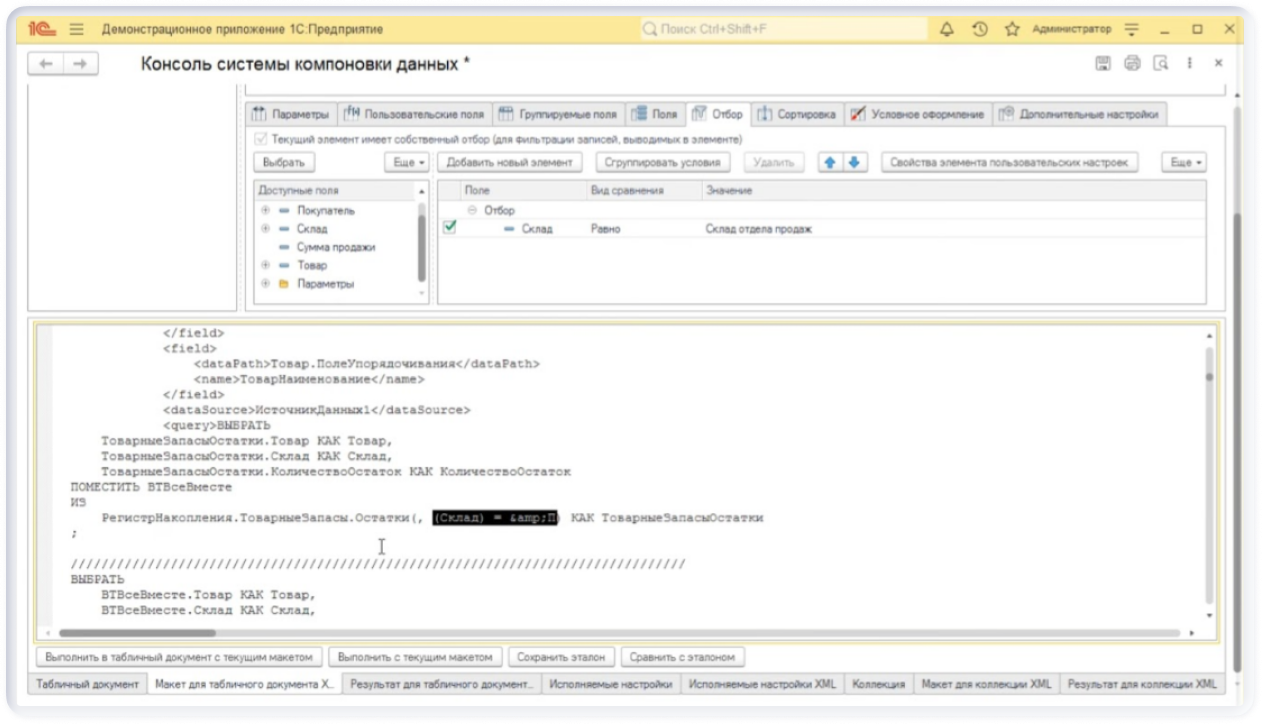Viewport: 1262px width, 724px height.
Task: Click the favorites star icon
Action: pos(1011,30)
